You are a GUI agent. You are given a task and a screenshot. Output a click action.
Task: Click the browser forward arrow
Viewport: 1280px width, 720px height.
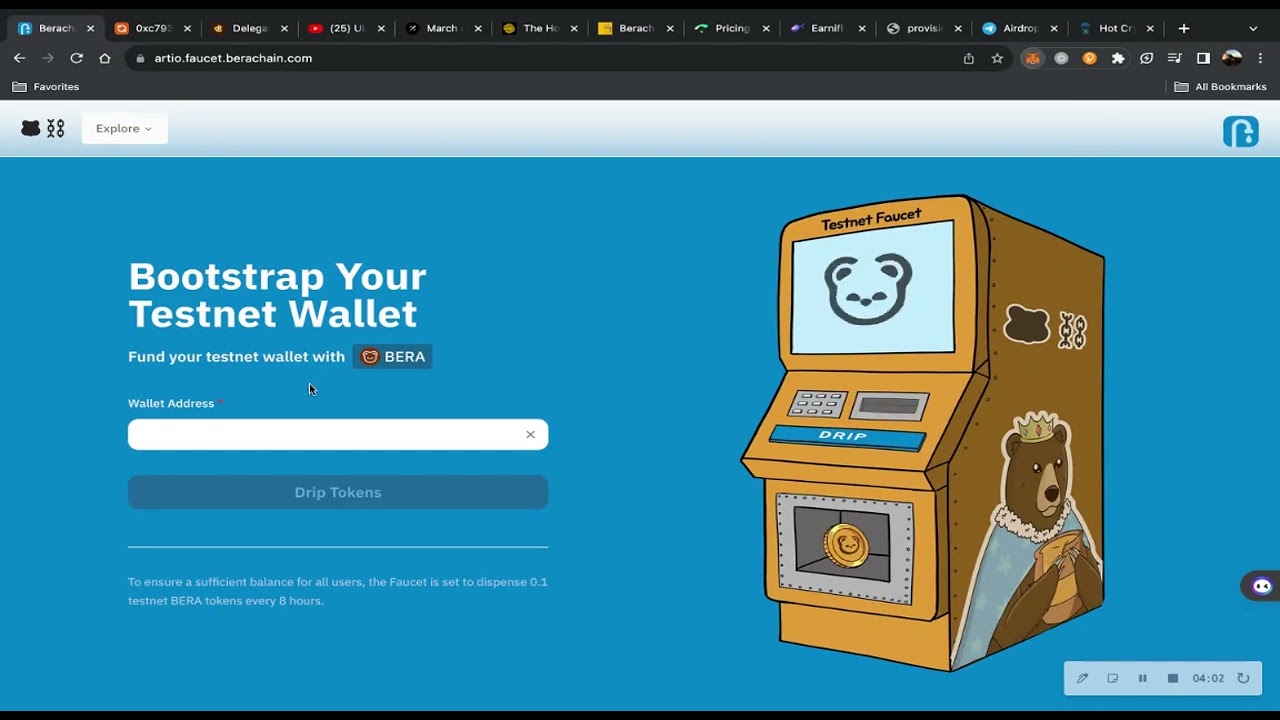point(47,58)
